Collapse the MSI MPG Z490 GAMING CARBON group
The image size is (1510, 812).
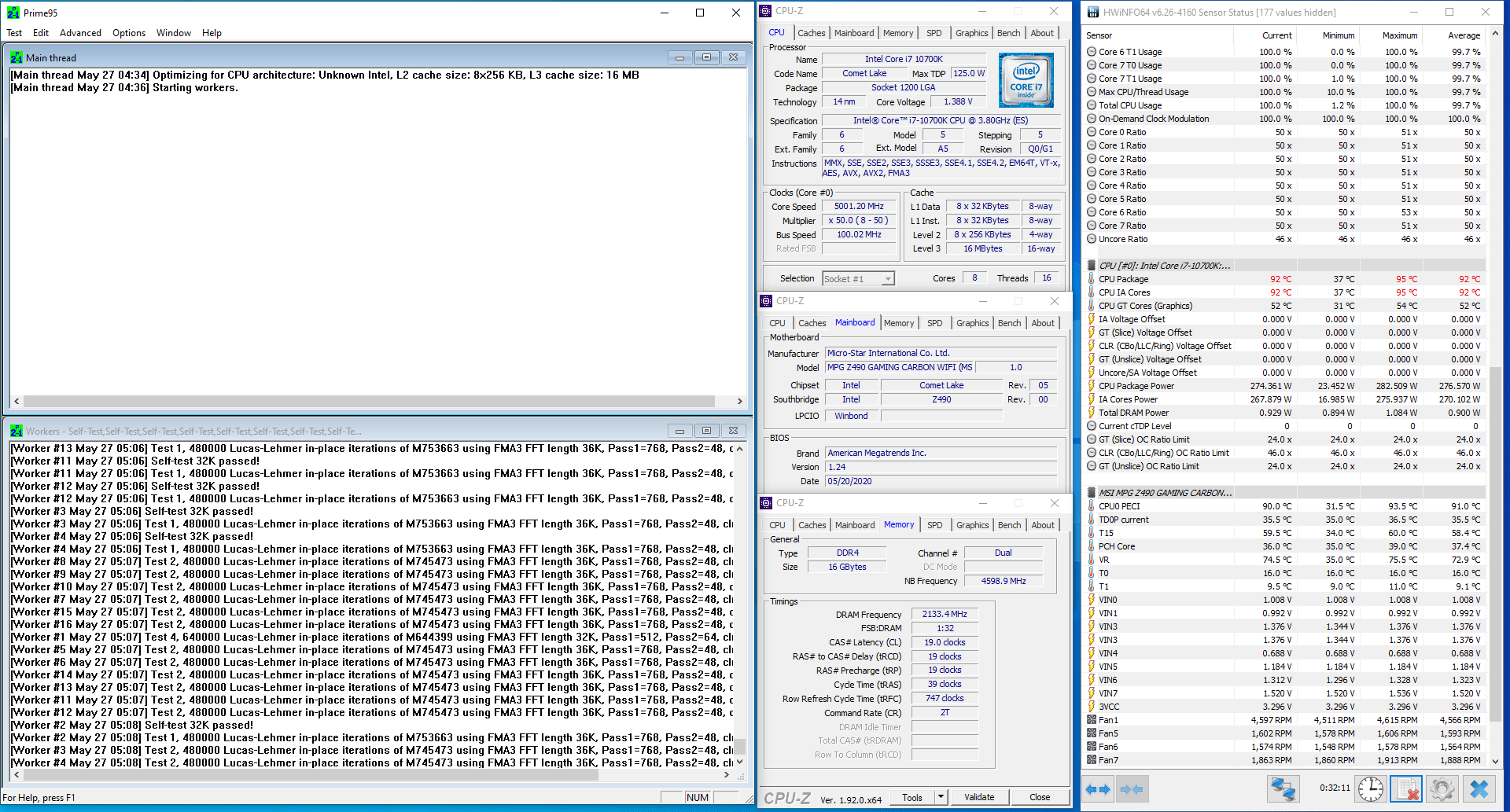[1092, 493]
